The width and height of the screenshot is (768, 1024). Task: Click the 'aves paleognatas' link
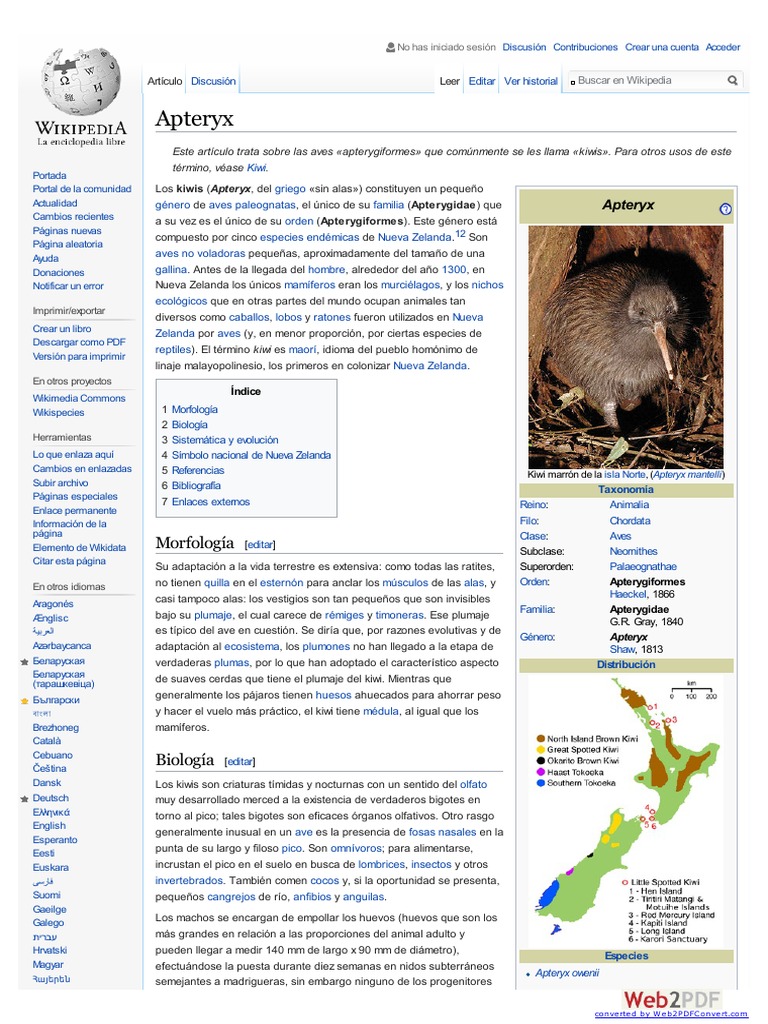click(252, 205)
